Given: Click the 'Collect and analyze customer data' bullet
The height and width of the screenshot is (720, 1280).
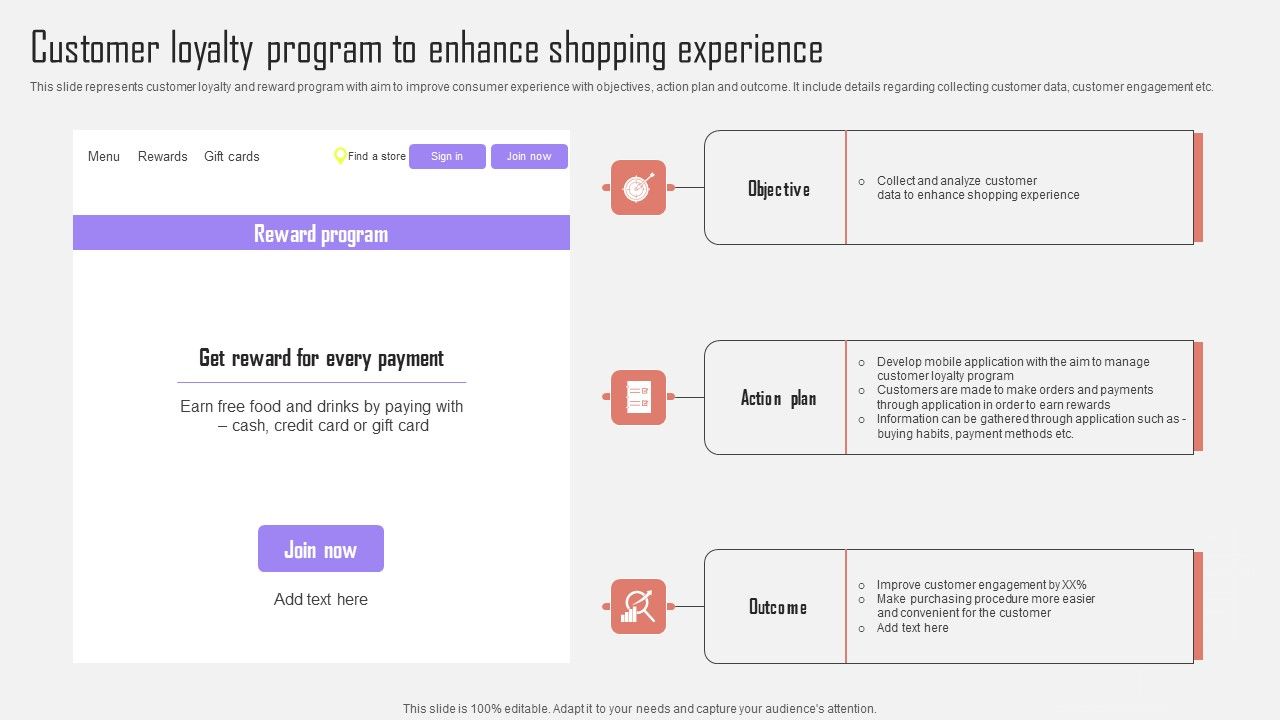Looking at the screenshot, I should 977,188.
